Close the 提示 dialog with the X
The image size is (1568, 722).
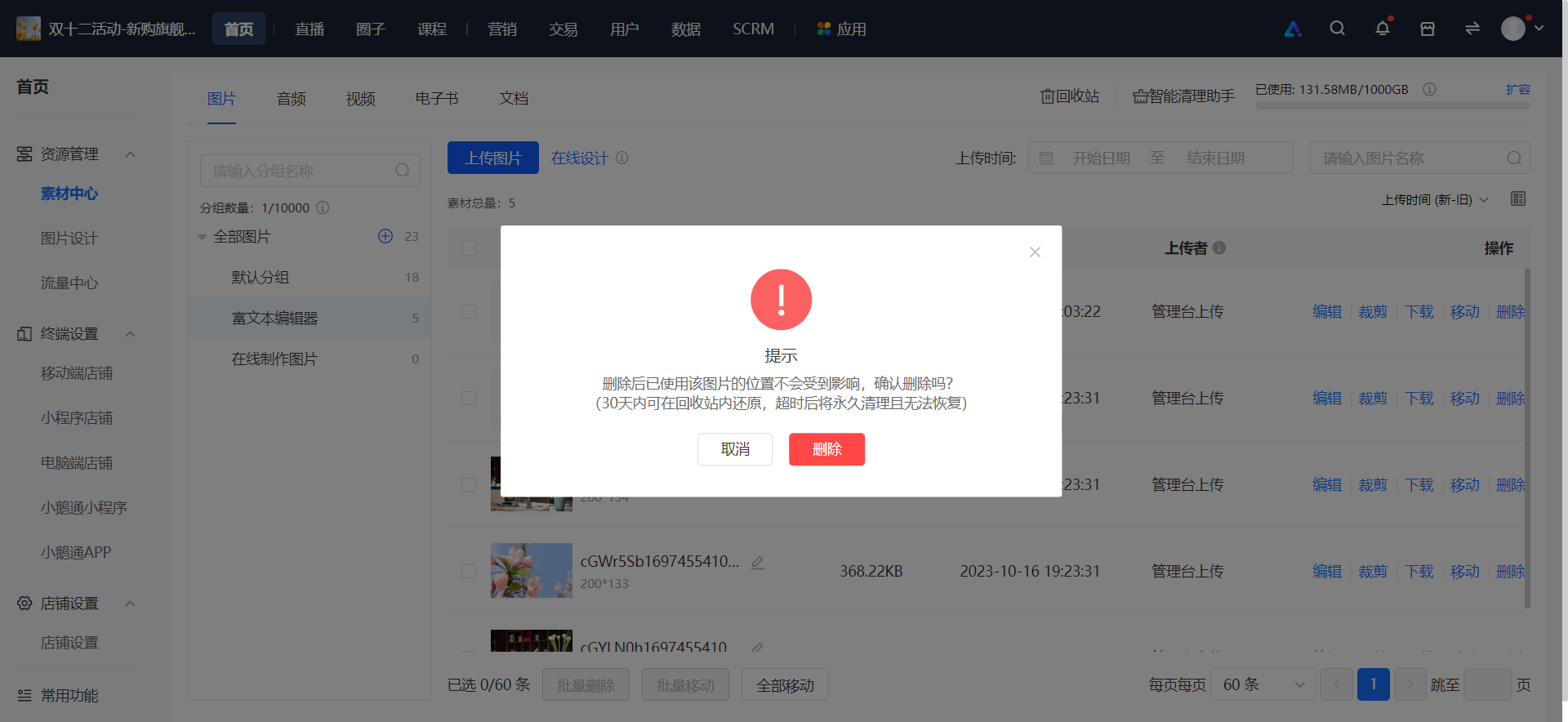1035,252
